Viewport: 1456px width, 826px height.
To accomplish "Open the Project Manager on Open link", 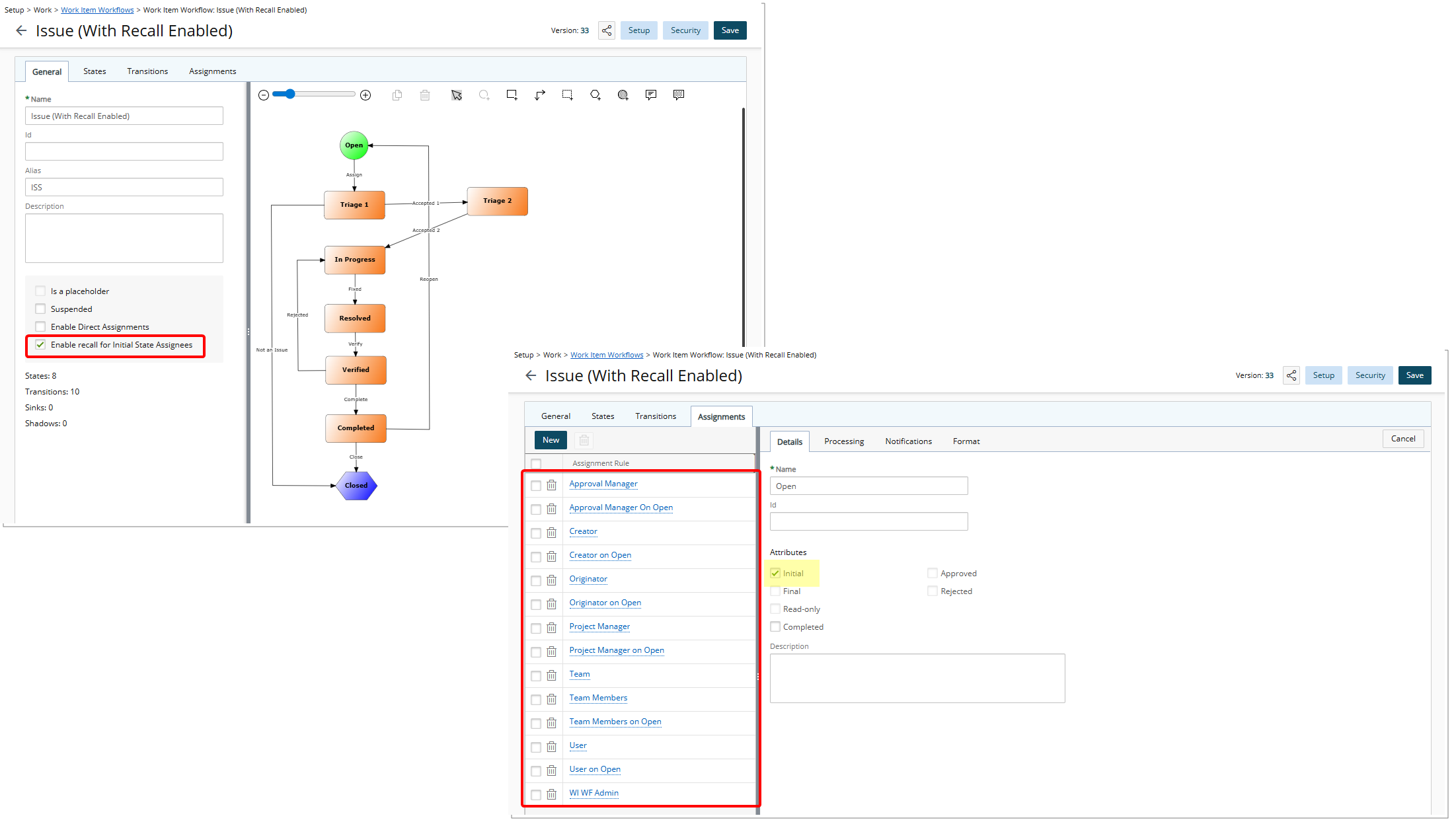I will click(x=616, y=650).
